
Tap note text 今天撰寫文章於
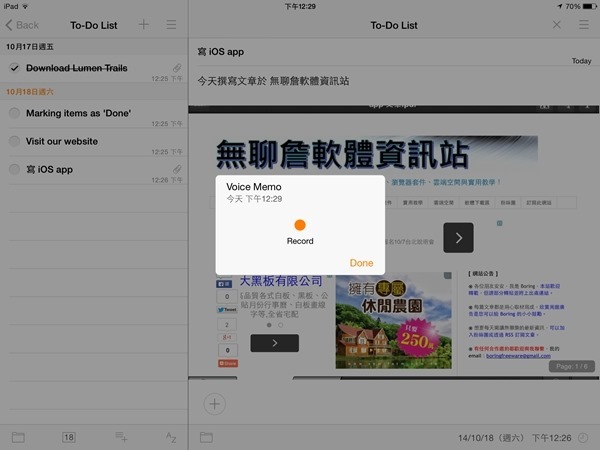232,81
